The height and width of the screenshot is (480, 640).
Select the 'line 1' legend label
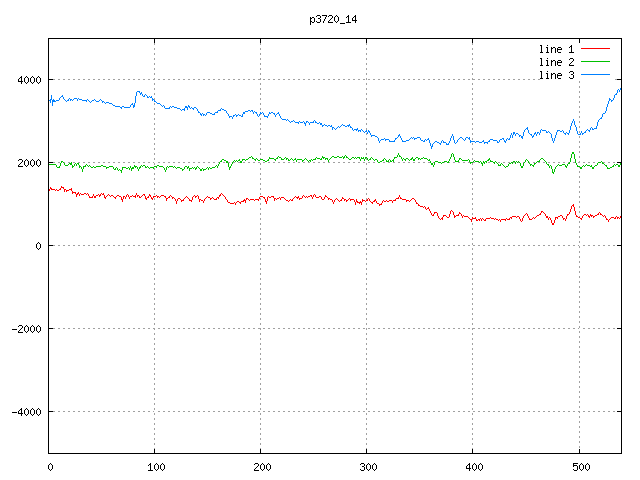(557, 48)
